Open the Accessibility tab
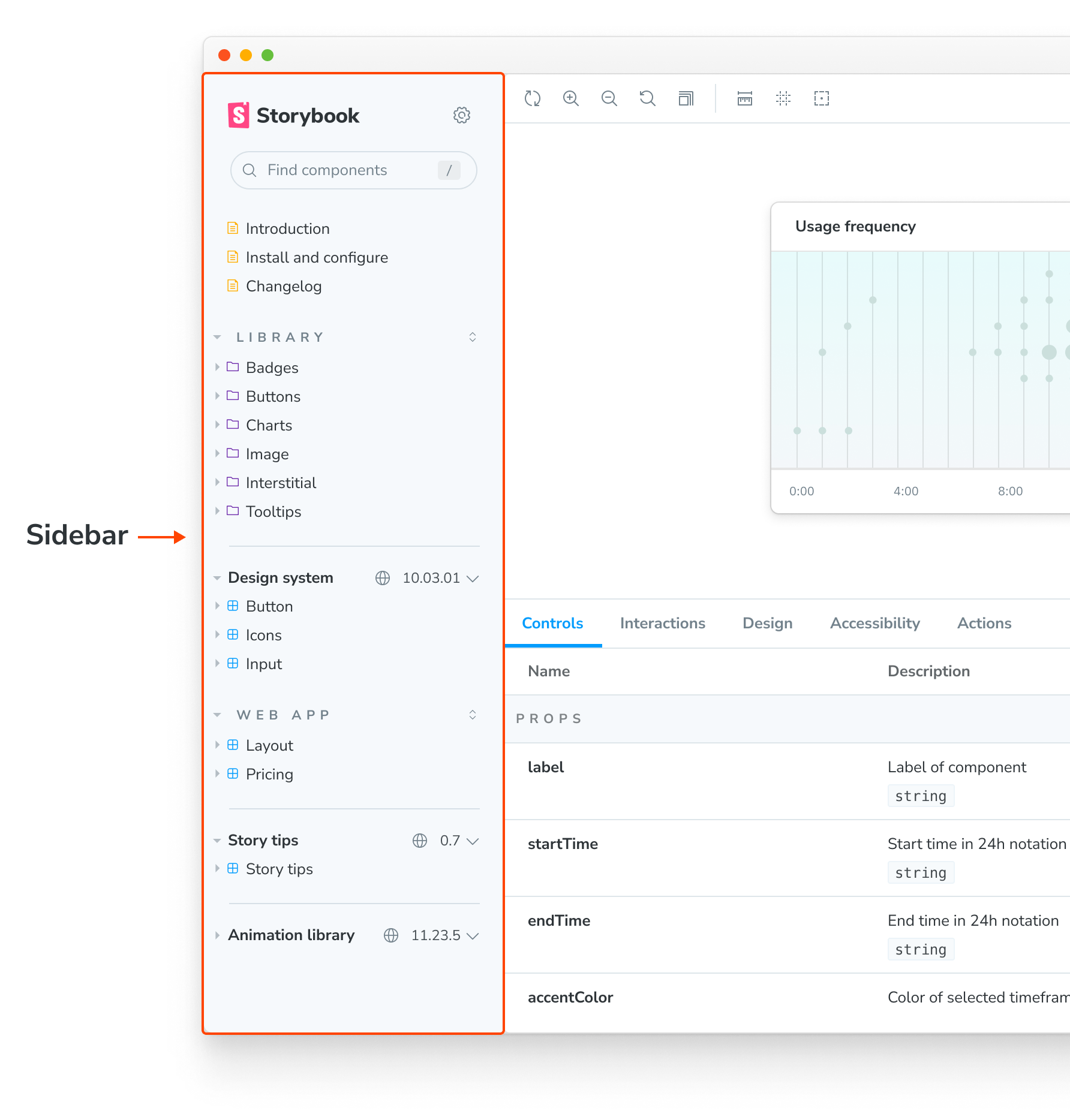Screen dimensions: 1070x1120 pyautogui.click(x=874, y=624)
